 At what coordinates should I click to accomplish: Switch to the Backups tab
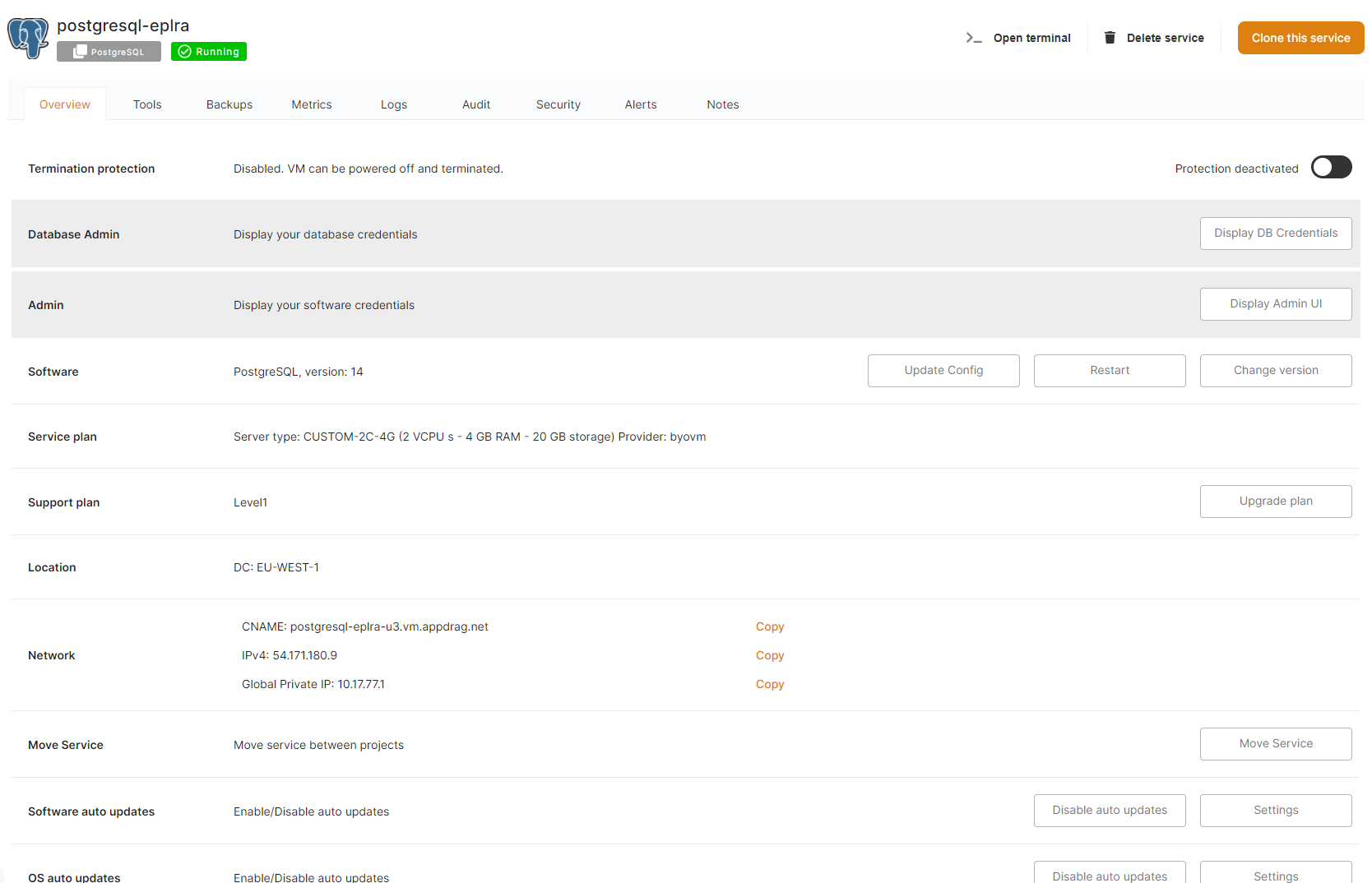[229, 104]
